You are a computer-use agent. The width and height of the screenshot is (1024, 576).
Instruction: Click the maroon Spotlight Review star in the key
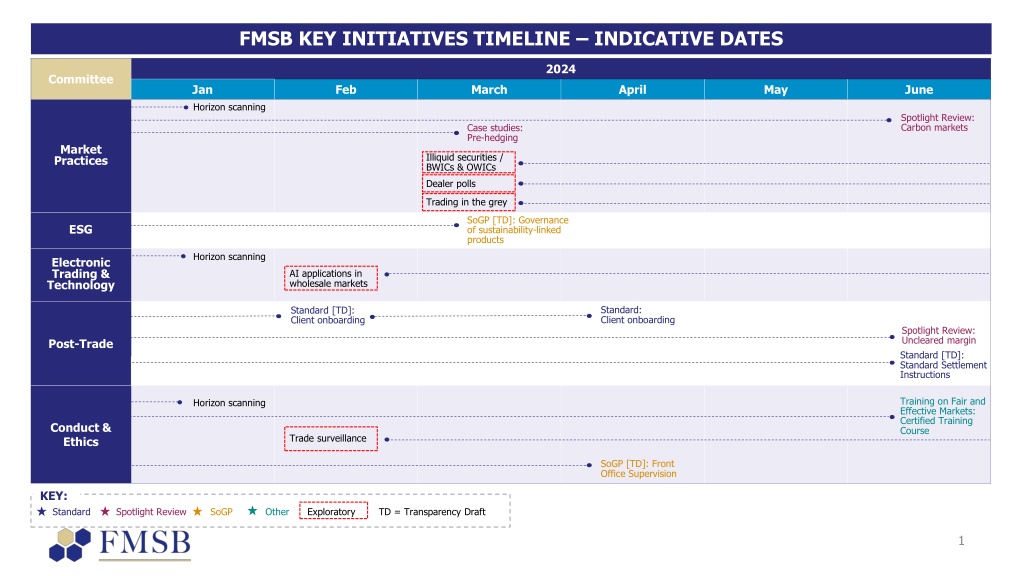(x=105, y=511)
